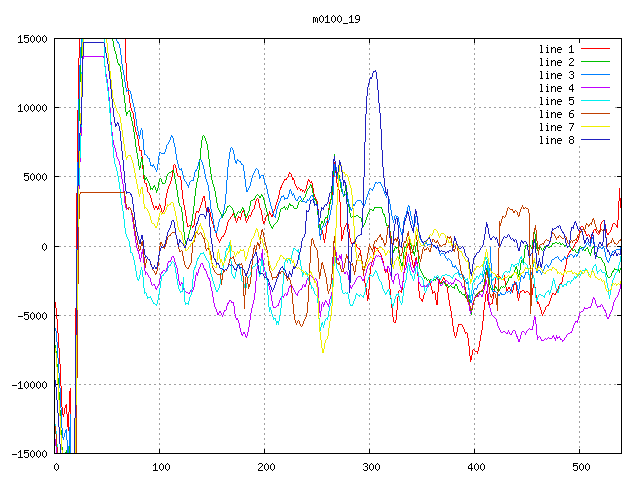Image resolution: width=640 pixels, height=480 pixels.
Task: Hide "line 2" via its legend label
Action: [x=557, y=61]
